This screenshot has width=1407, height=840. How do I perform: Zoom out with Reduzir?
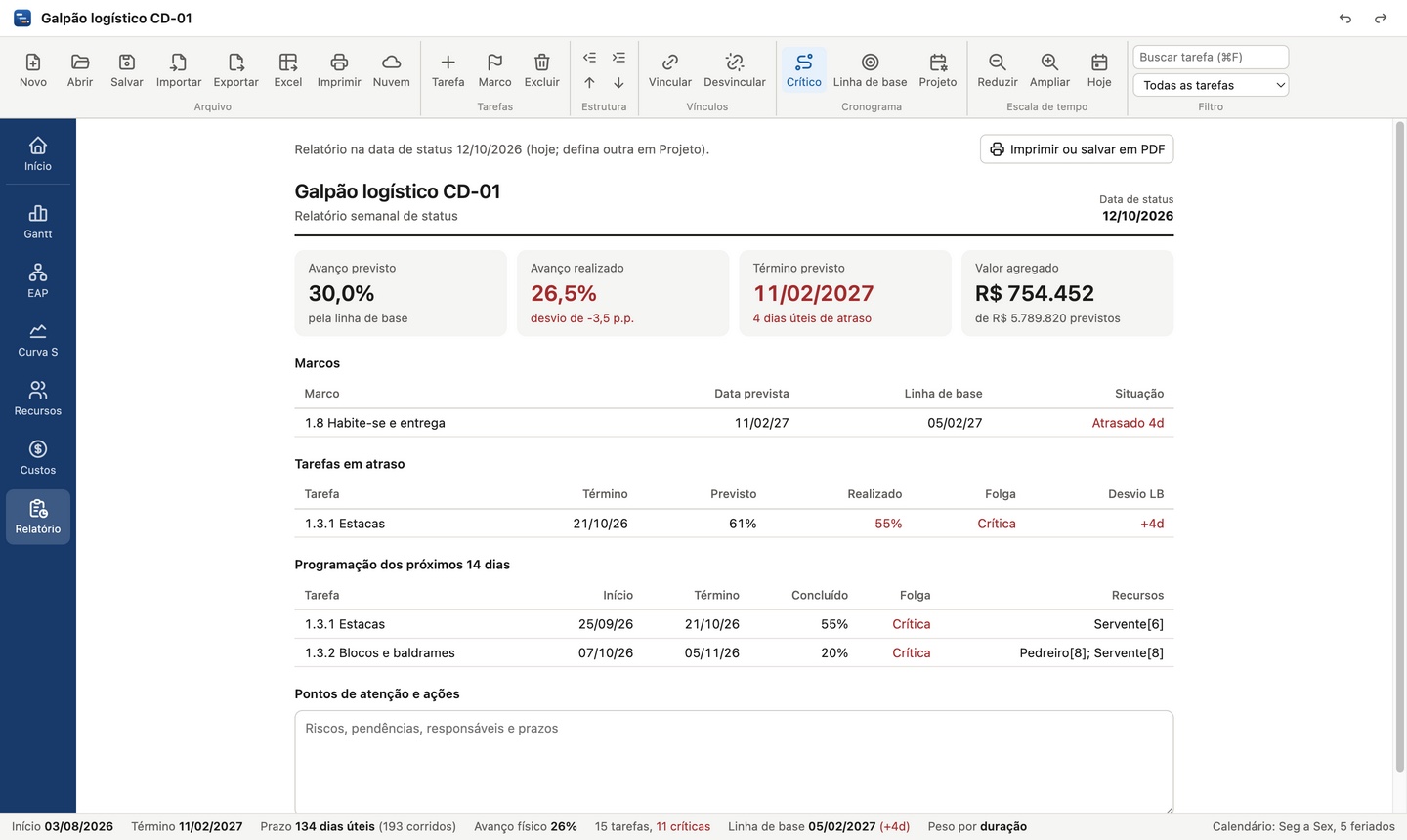(998, 70)
